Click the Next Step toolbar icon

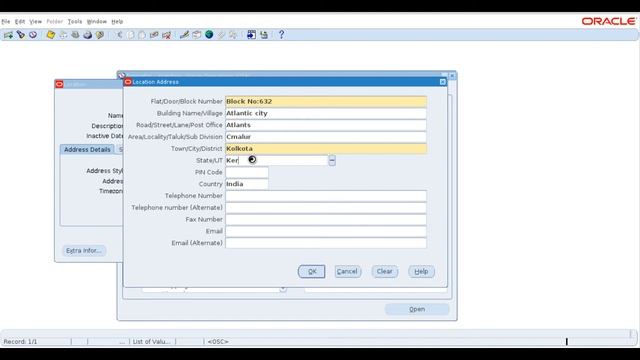pyautogui.click(x=63, y=35)
